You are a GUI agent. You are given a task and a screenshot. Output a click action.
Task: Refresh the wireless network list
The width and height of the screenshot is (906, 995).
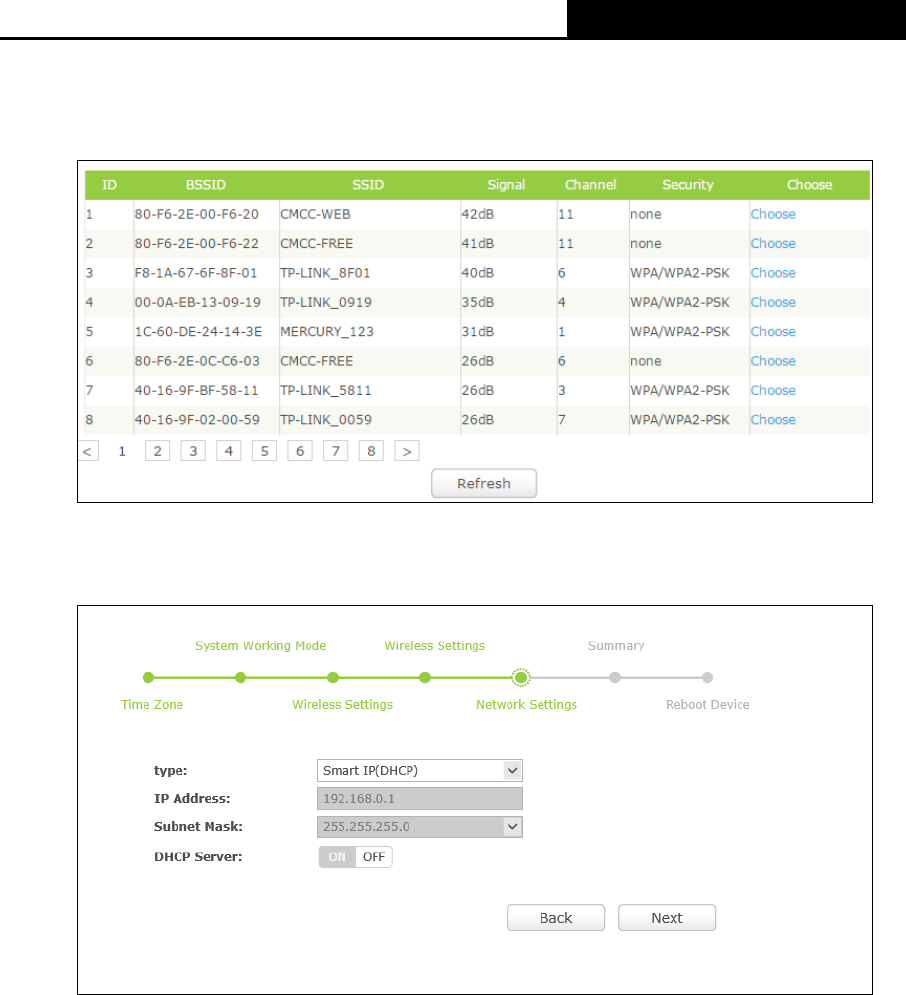point(484,484)
